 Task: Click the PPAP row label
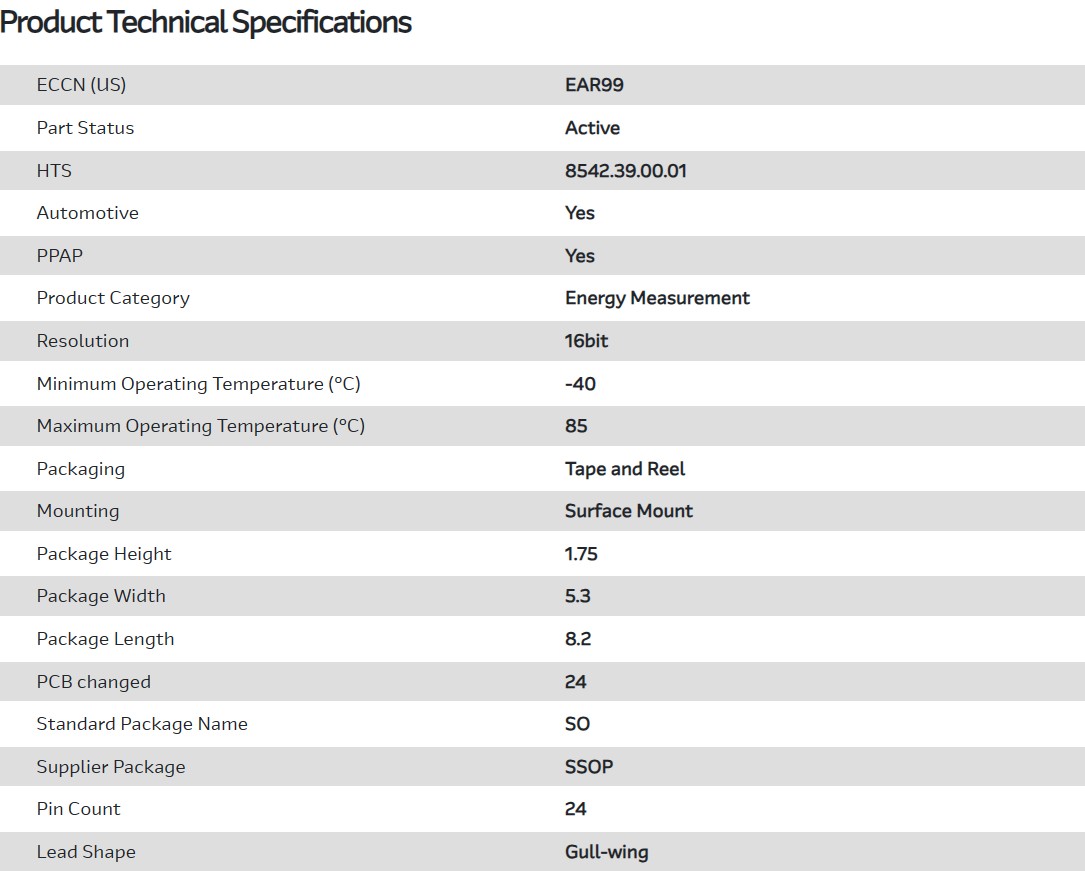pyautogui.click(x=60, y=256)
